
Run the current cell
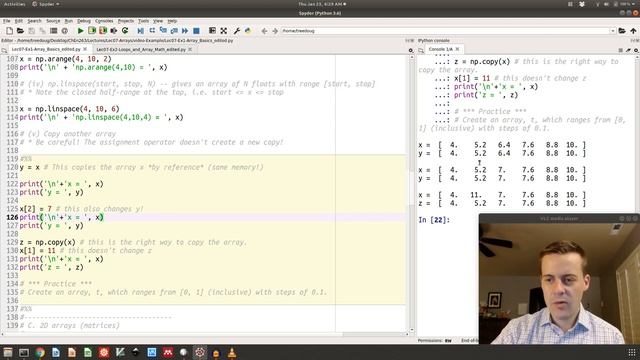(x=92, y=31)
